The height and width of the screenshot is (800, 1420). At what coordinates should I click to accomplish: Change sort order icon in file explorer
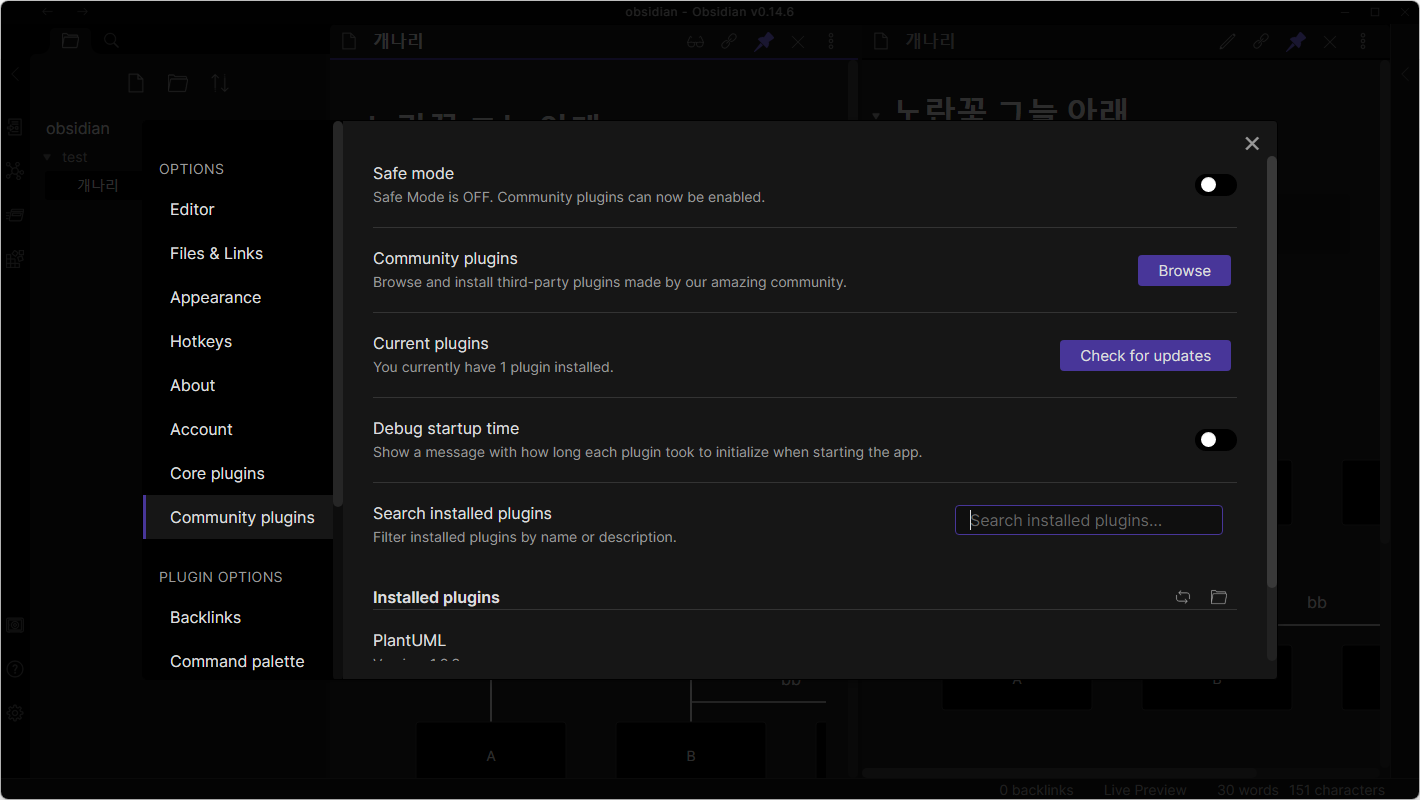[x=220, y=83]
